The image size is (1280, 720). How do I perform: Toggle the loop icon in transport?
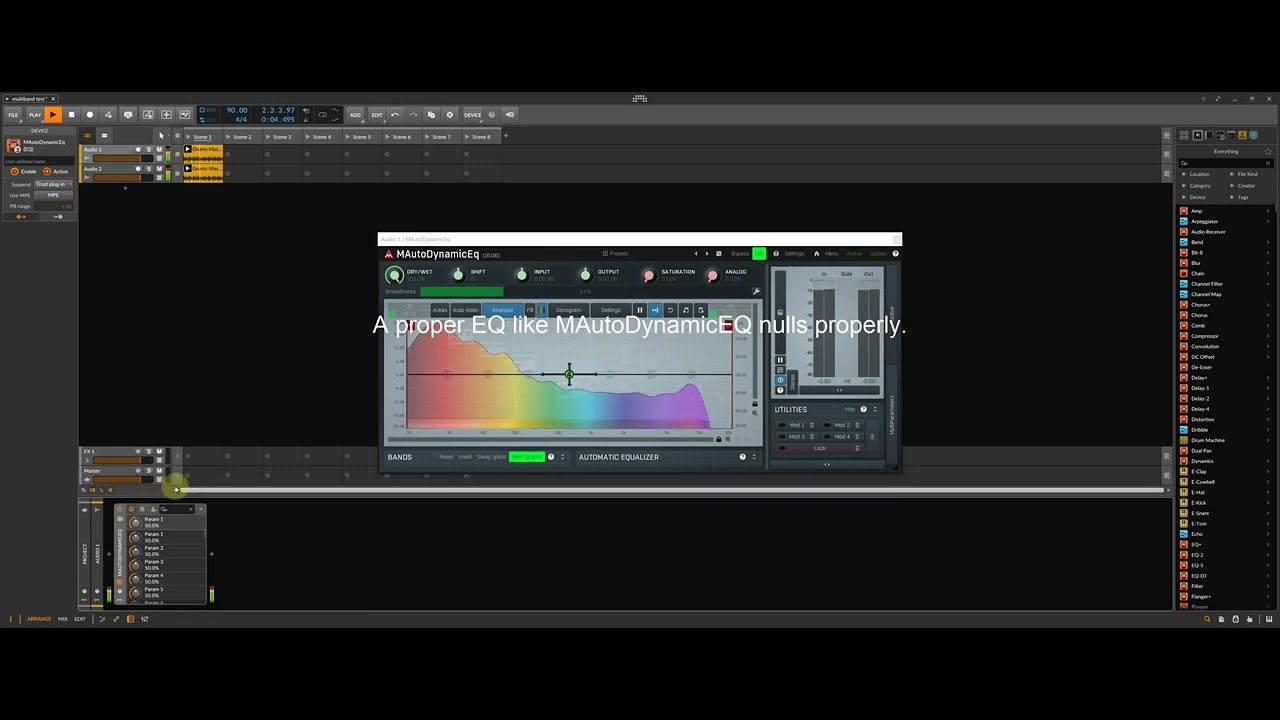[x=322, y=115]
